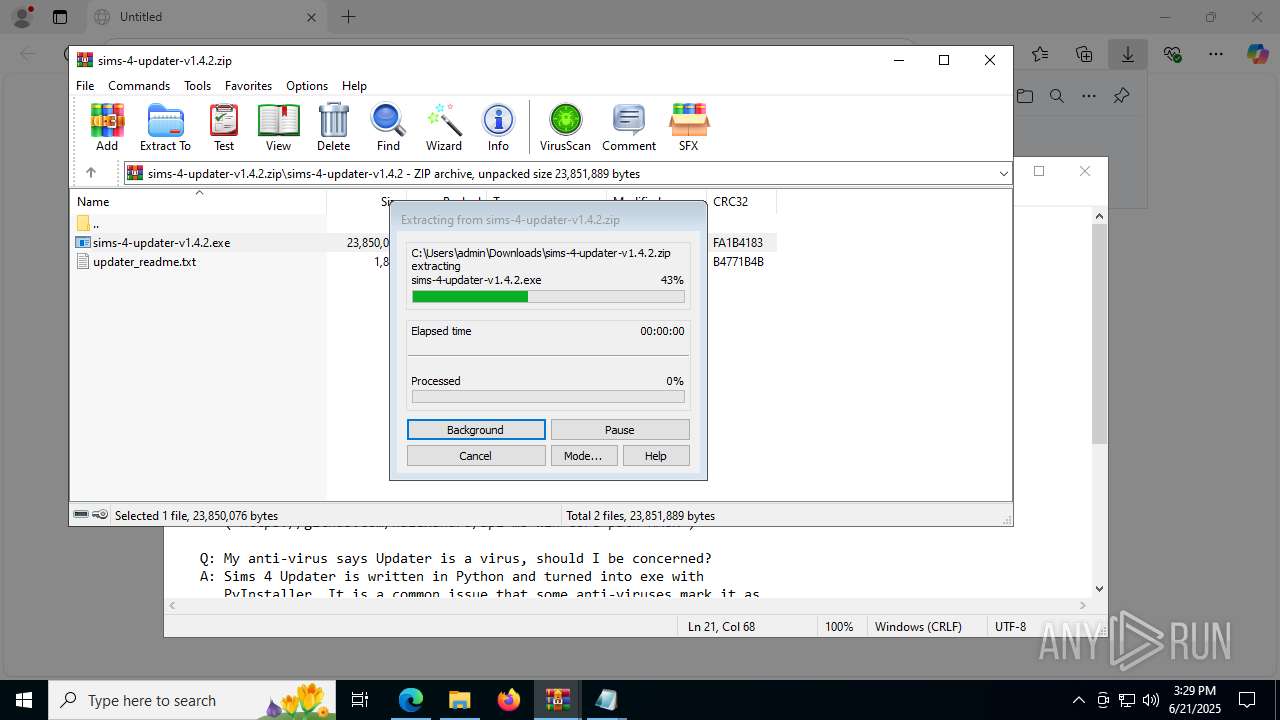Click the WinRAR taskbar icon
This screenshot has width=1280, height=720.
[557, 700]
